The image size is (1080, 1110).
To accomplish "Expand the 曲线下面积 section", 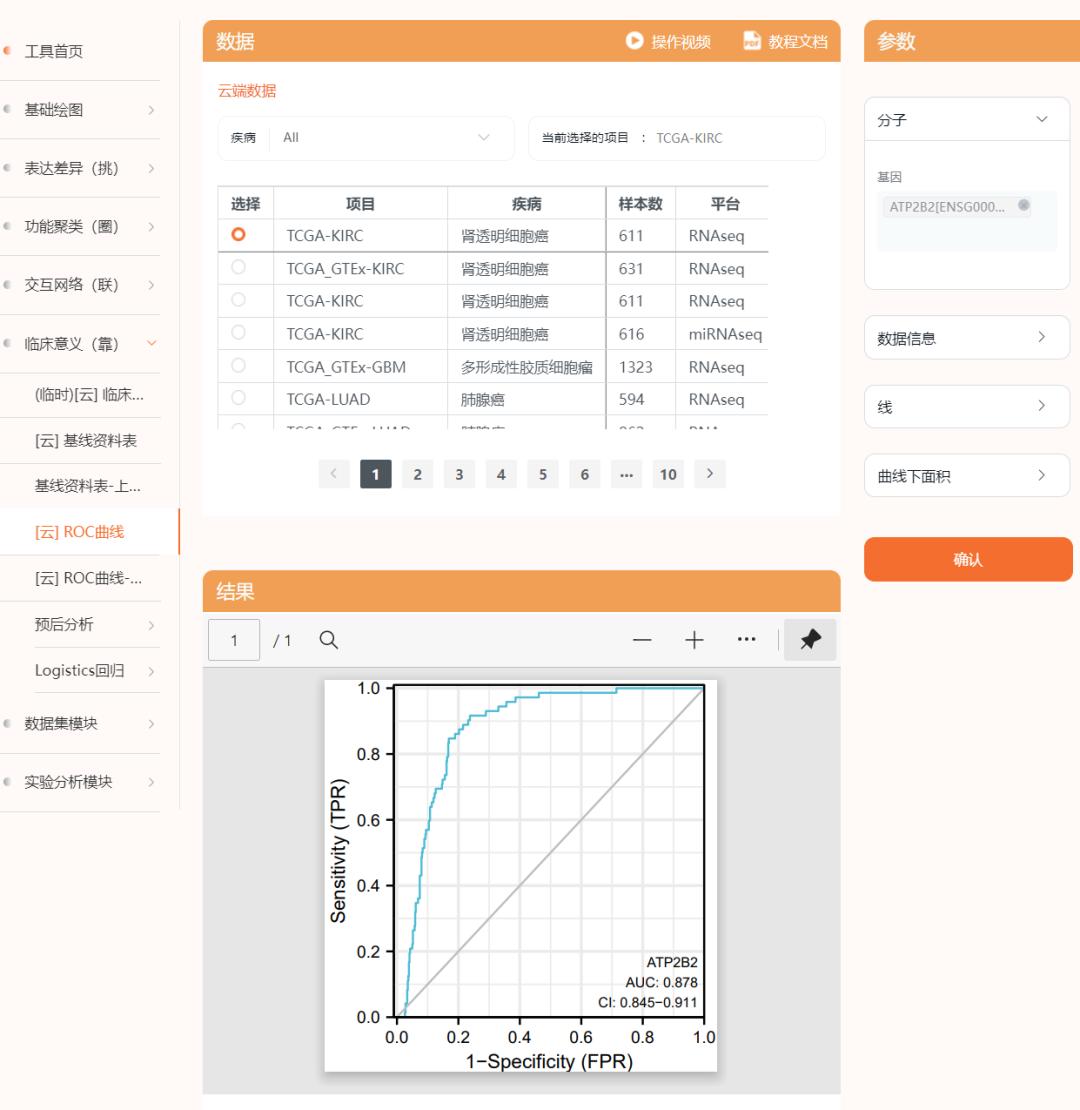I will click(967, 475).
